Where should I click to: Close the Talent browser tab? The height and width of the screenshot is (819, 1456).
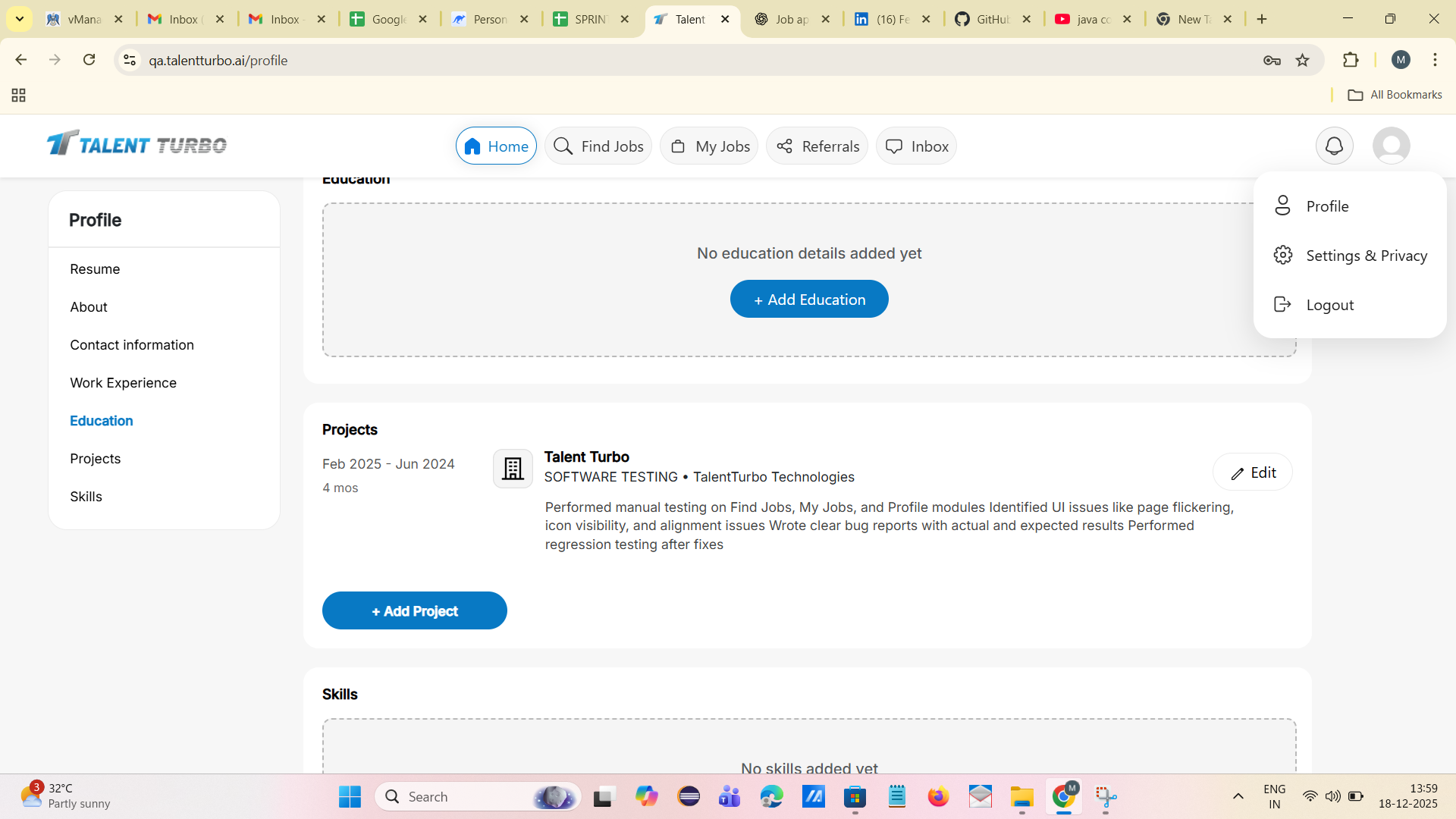coord(725,19)
